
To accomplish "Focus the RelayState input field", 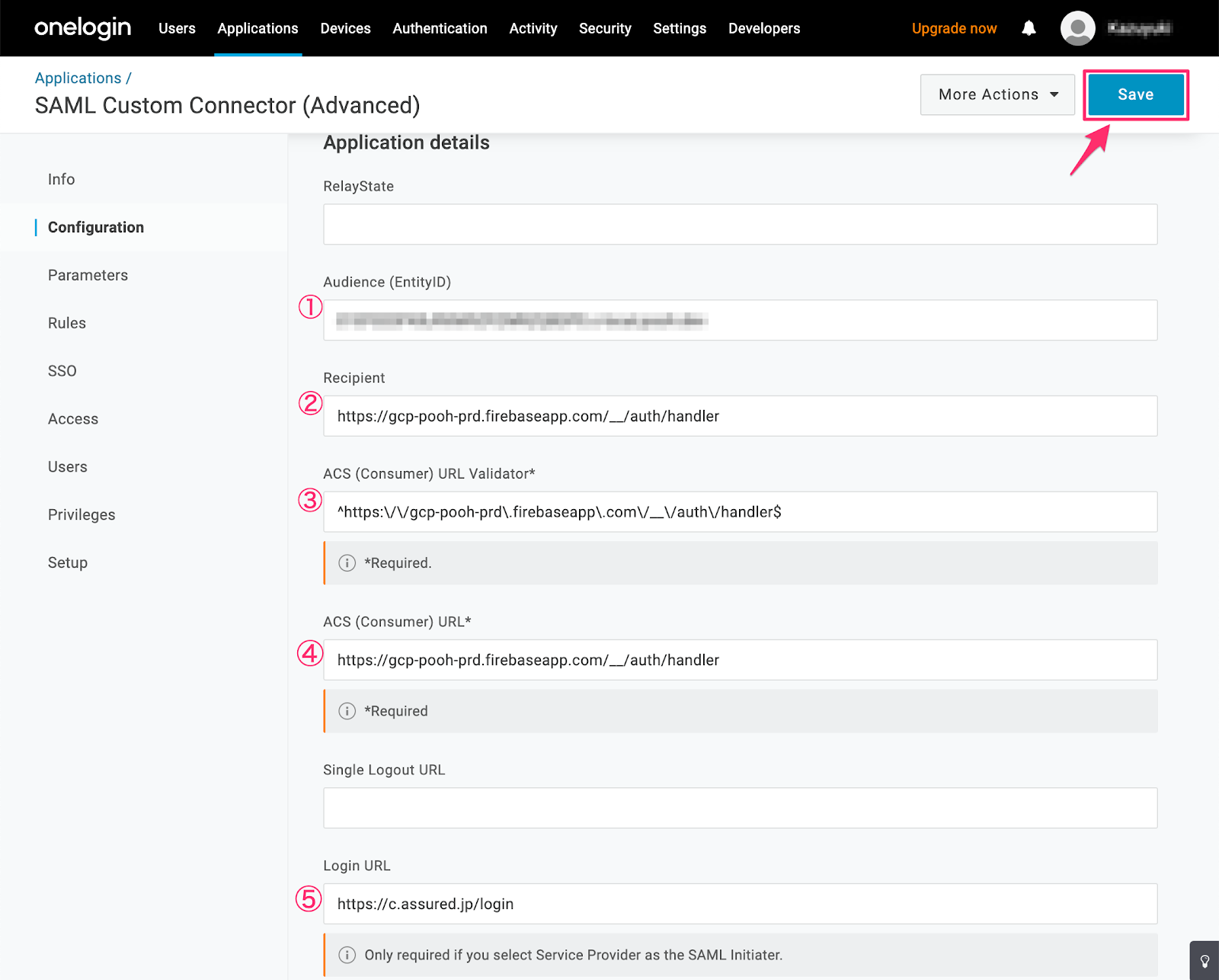I will pyautogui.click(x=740, y=224).
